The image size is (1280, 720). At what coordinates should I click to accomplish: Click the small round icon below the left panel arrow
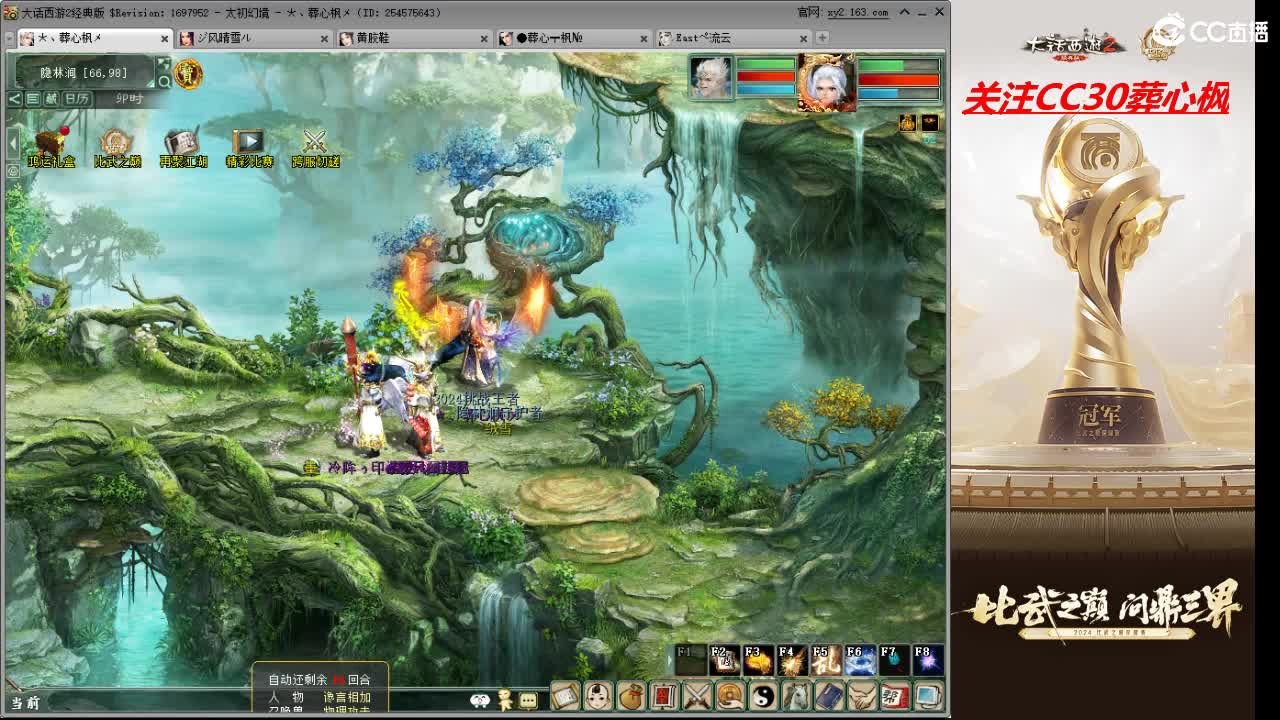(x=12, y=172)
